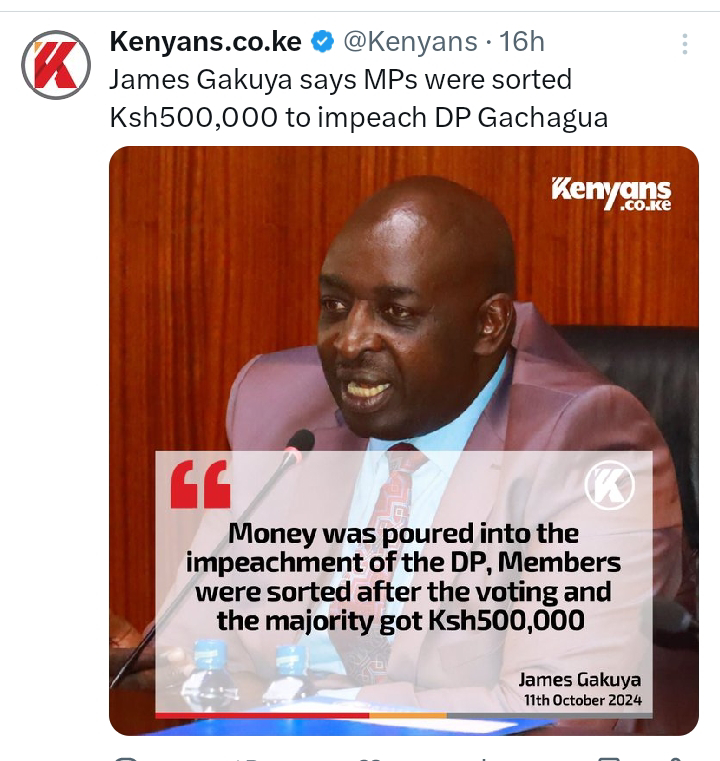Image resolution: width=720 pixels, height=761 pixels.
Task: Click the white Kenyans.co.ke watermark in photo
Action: pyautogui.click(x=611, y=194)
